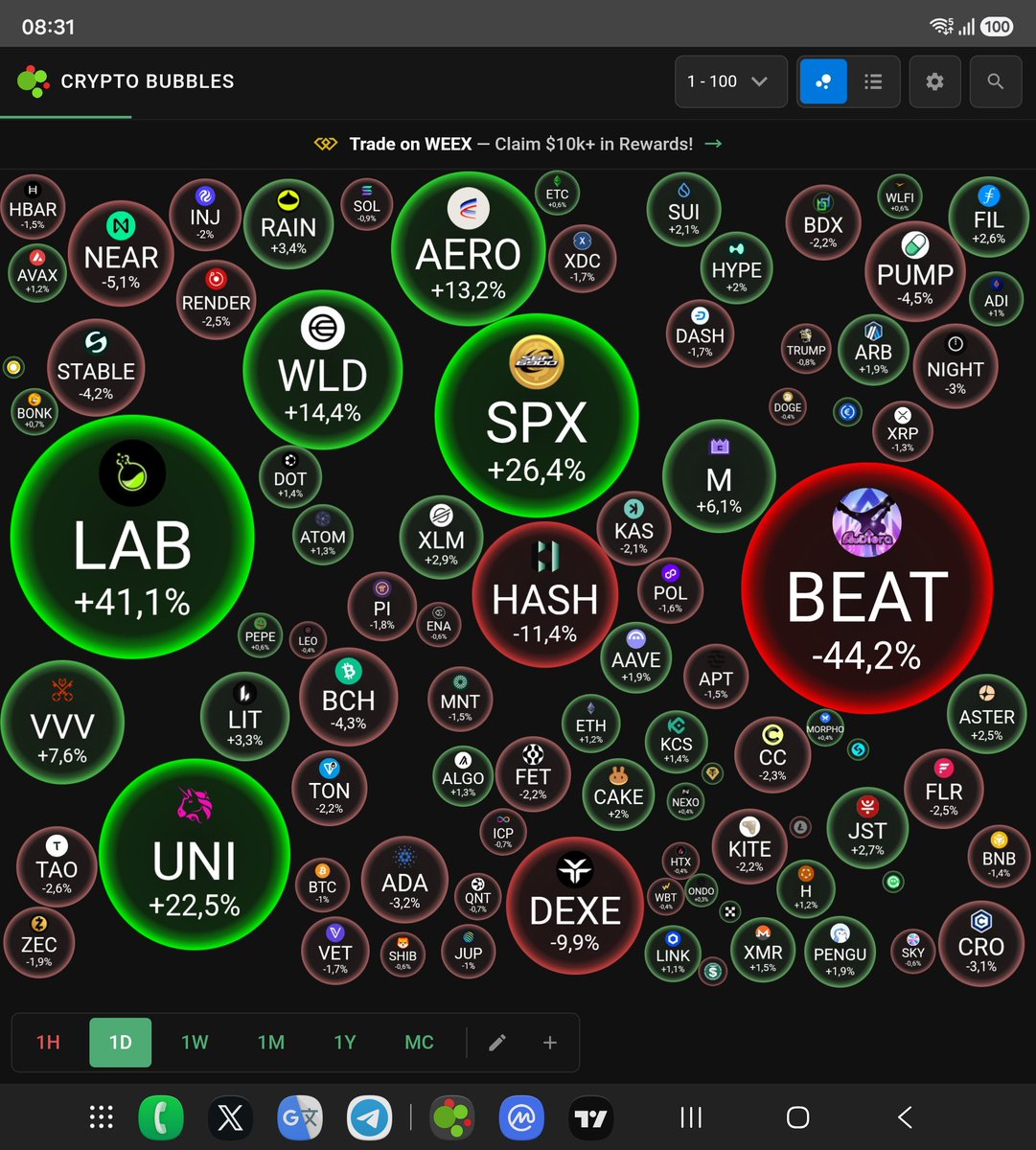Open the LIT bubble
The width and height of the screenshot is (1036, 1150).
pyautogui.click(x=244, y=715)
